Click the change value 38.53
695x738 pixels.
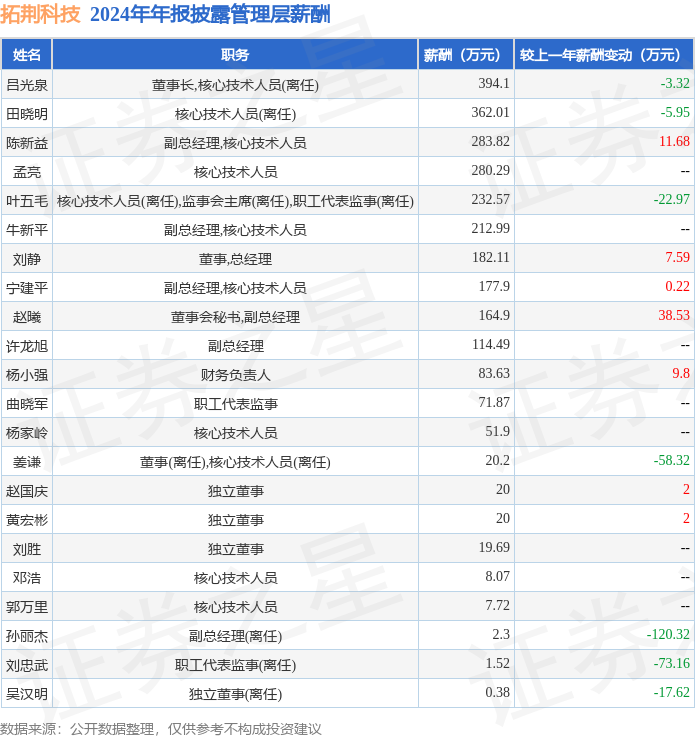[x=674, y=315]
